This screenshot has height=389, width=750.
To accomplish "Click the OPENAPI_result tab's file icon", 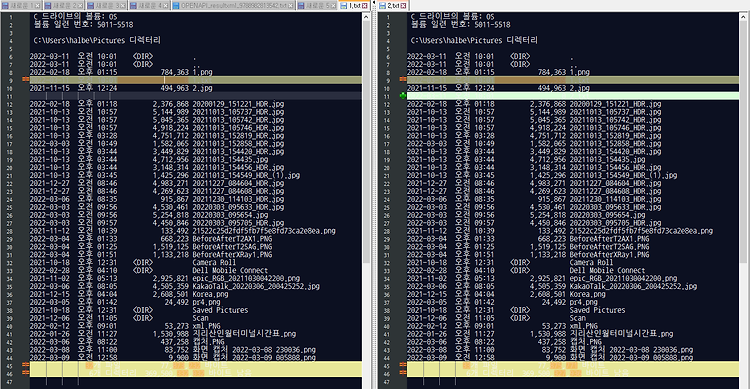I will pyautogui.click(x=176, y=6).
